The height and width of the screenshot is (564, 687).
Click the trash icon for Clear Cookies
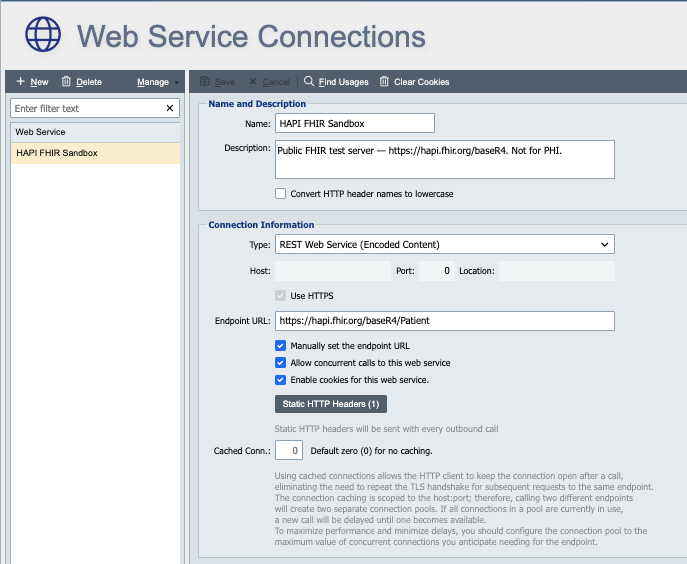pos(384,81)
